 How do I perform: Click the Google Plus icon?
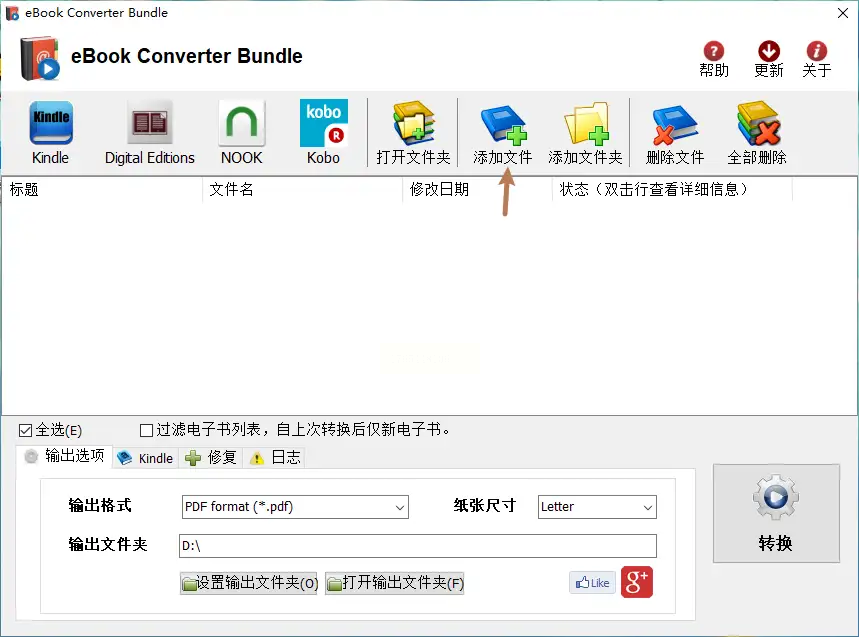(x=637, y=582)
